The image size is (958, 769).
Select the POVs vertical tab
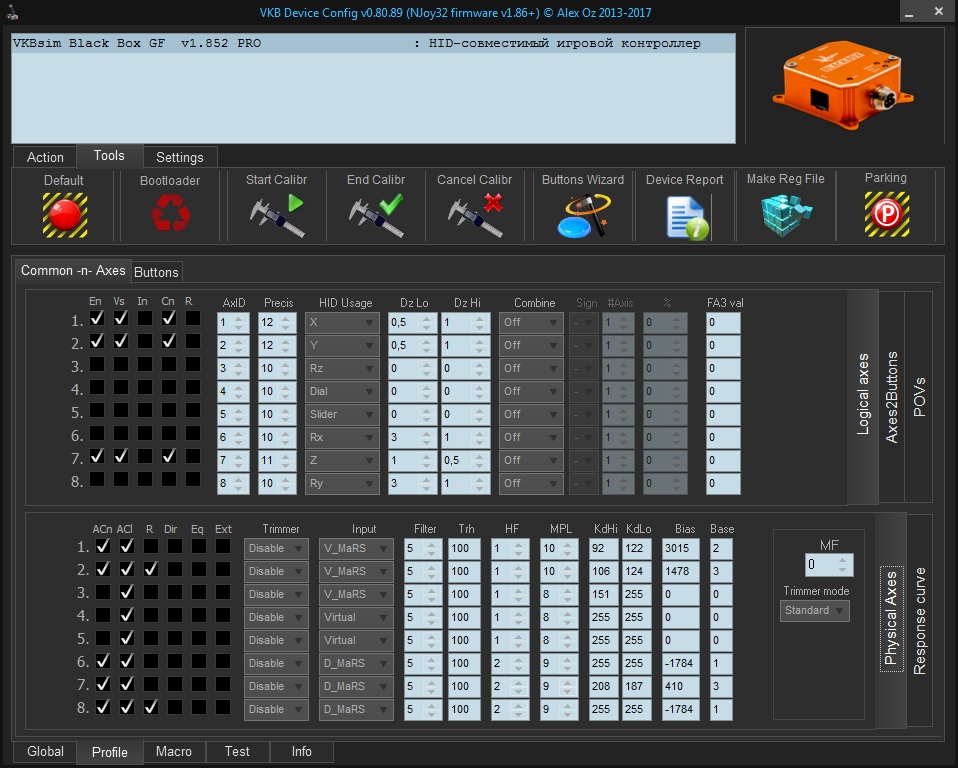click(x=919, y=397)
